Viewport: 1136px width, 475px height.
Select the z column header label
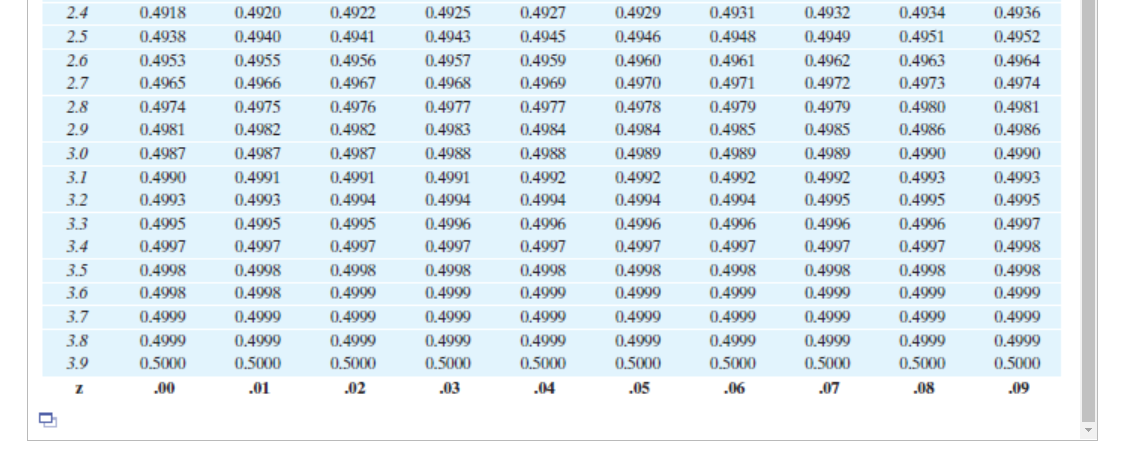[78, 388]
